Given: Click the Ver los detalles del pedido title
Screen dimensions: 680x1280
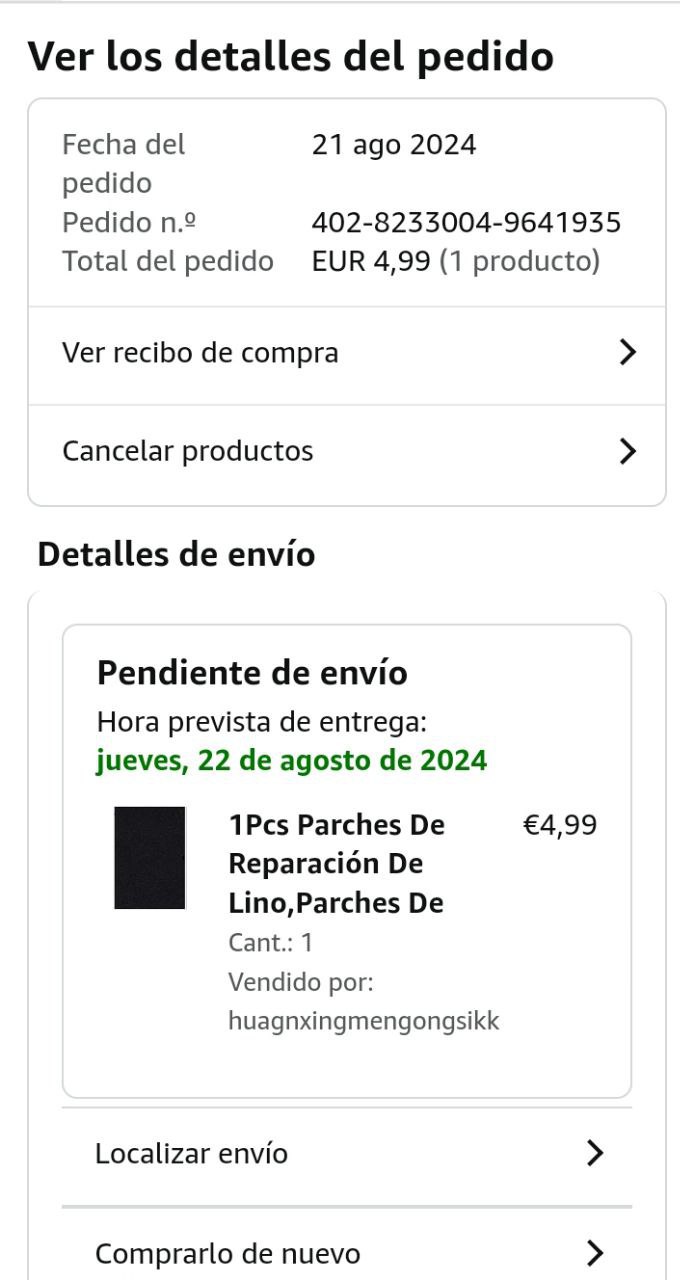Looking at the screenshot, I should click(x=290, y=56).
